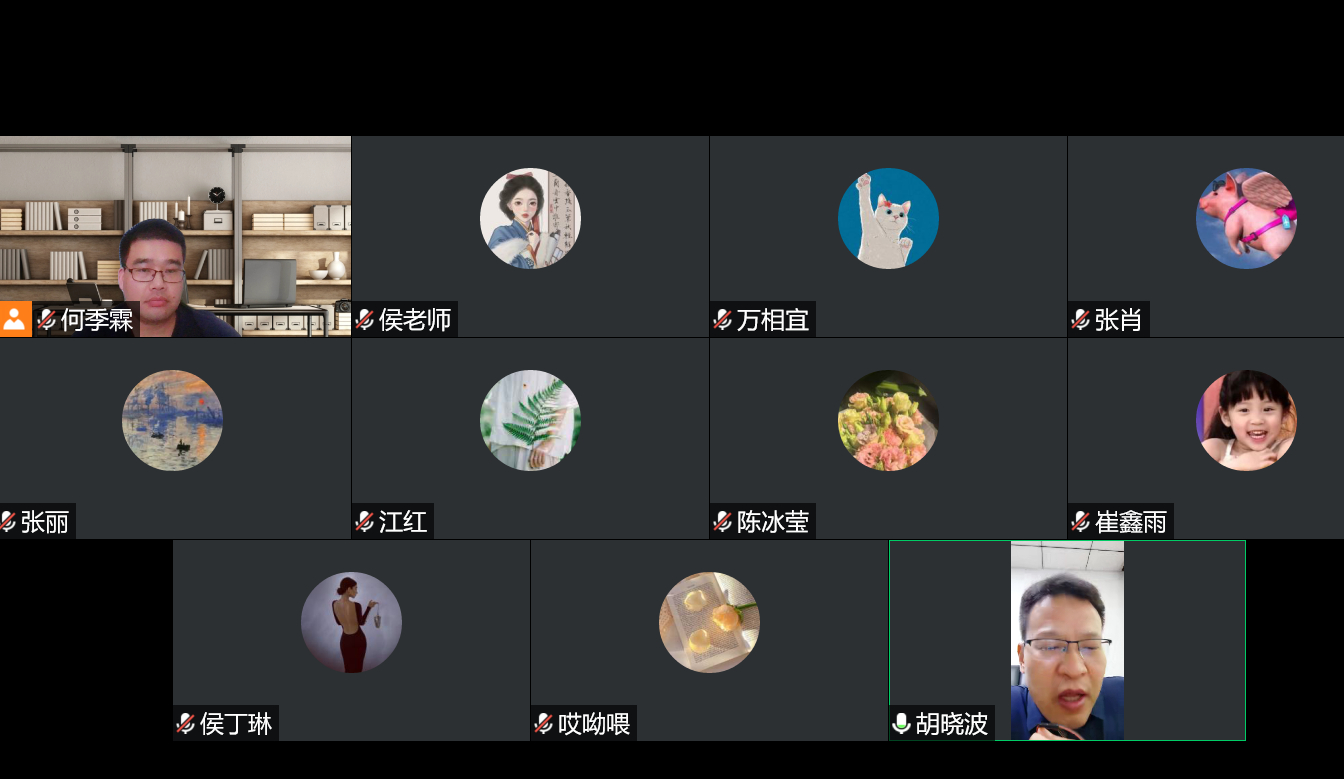Select 张丽's sunset painting avatar
Image resolution: width=1344 pixels, height=779 pixels.
click(172, 420)
